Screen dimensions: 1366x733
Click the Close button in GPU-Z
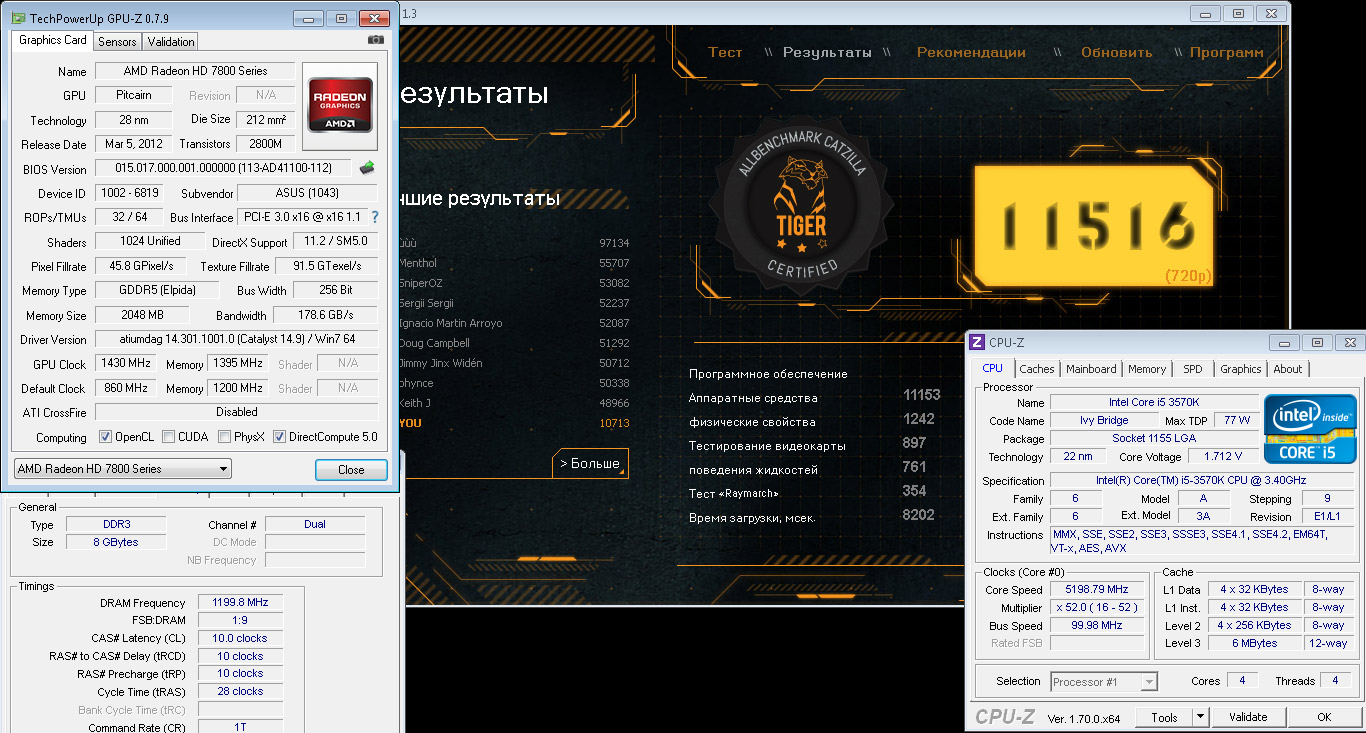pyautogui.click(x=351, y=470)
